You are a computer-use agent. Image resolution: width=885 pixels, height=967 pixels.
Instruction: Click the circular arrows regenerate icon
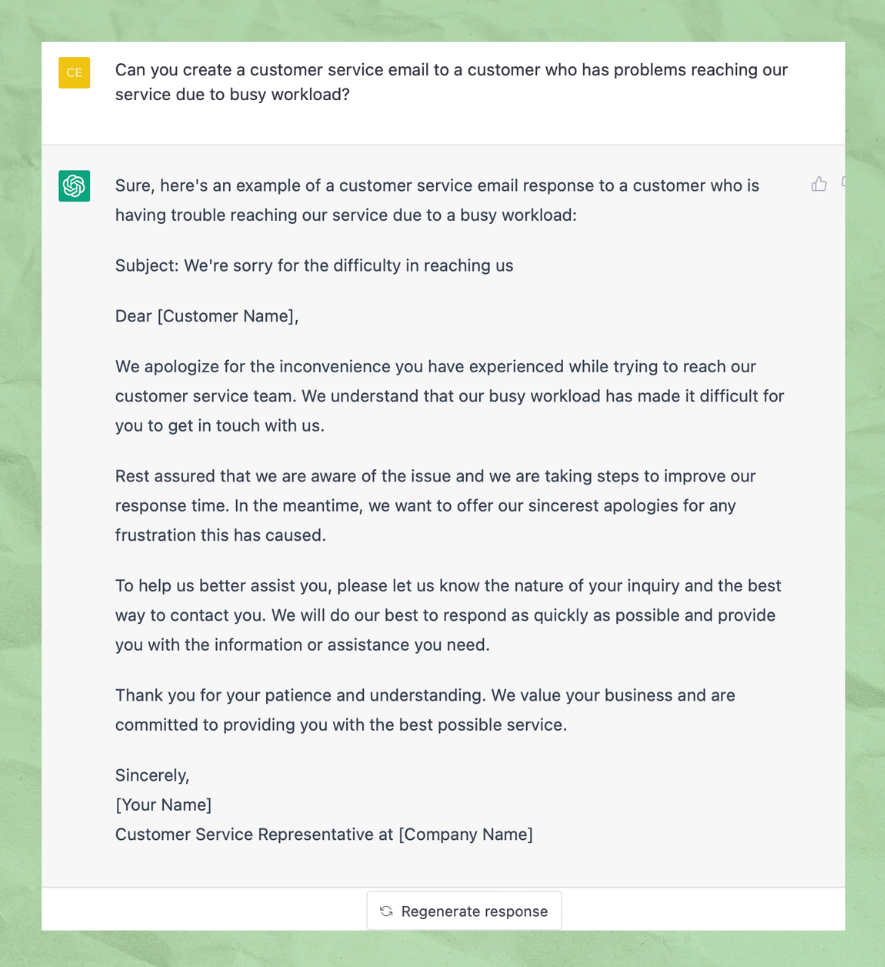pyautogui.click(x=386, y=911)
